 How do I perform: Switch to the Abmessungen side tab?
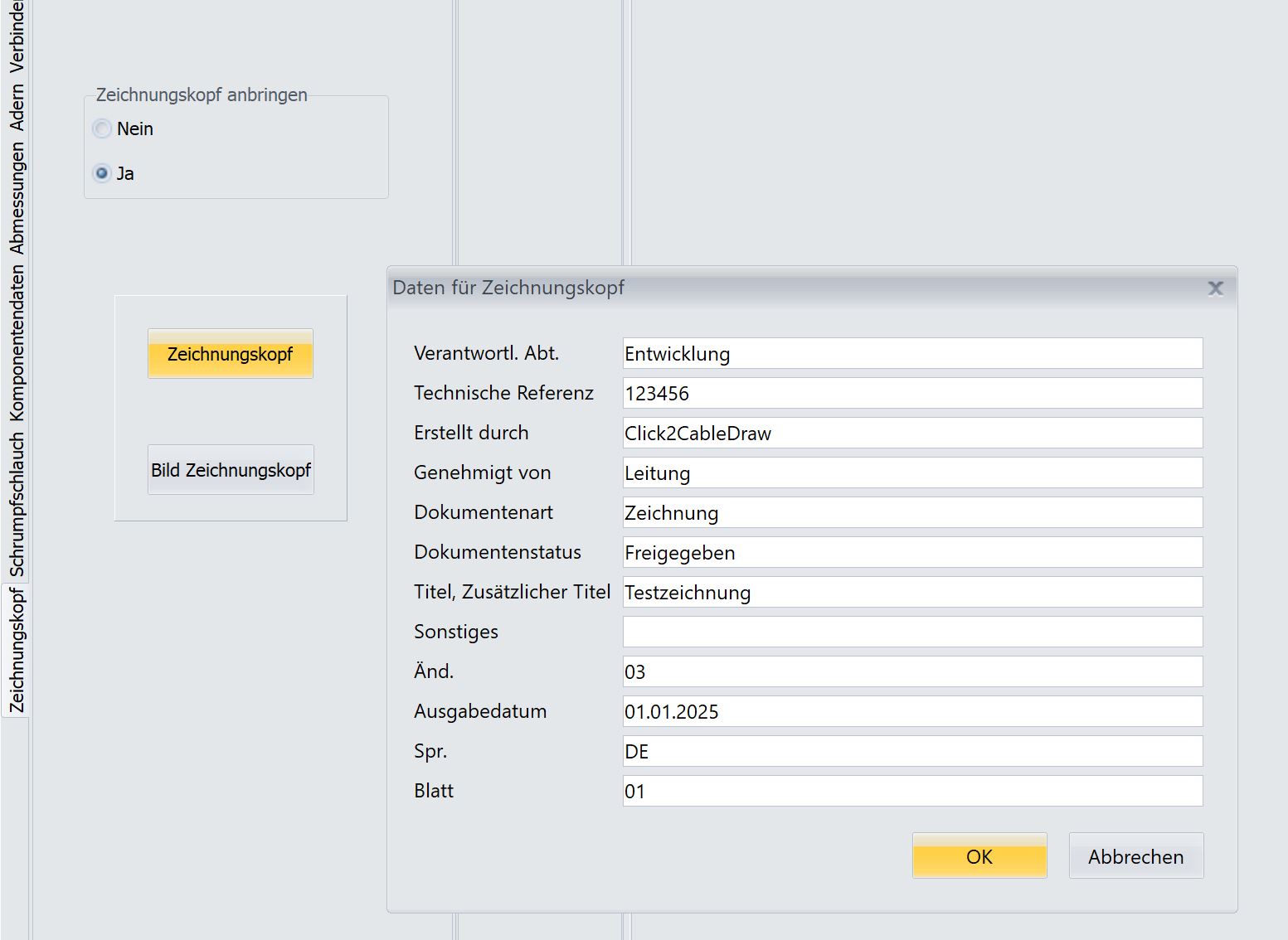[x=17, y=197]
